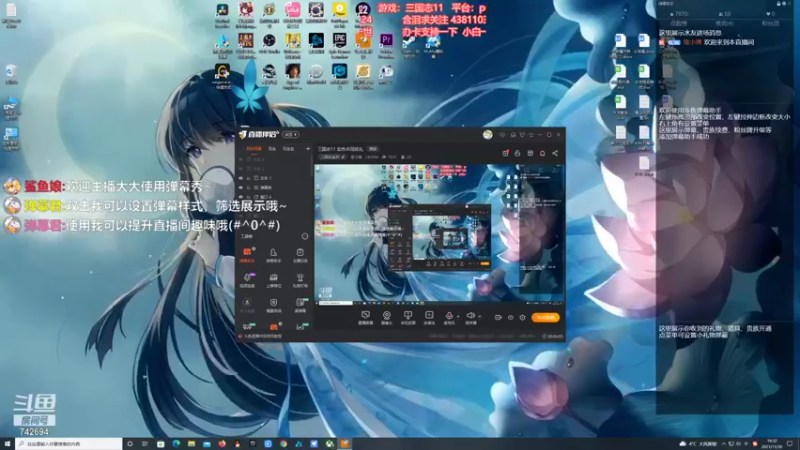
Task: Switch to the third scene tab
Action: click(288, 149)
